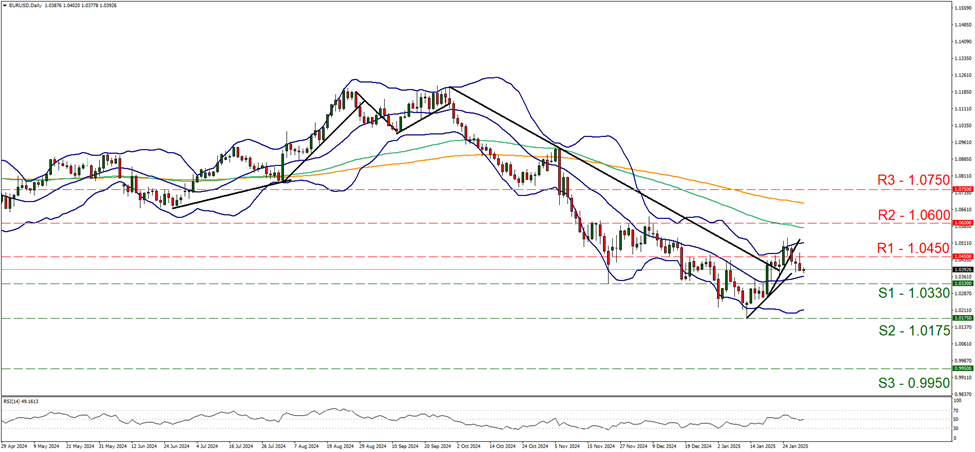Click the RSI scale value 100

[958, 400]
